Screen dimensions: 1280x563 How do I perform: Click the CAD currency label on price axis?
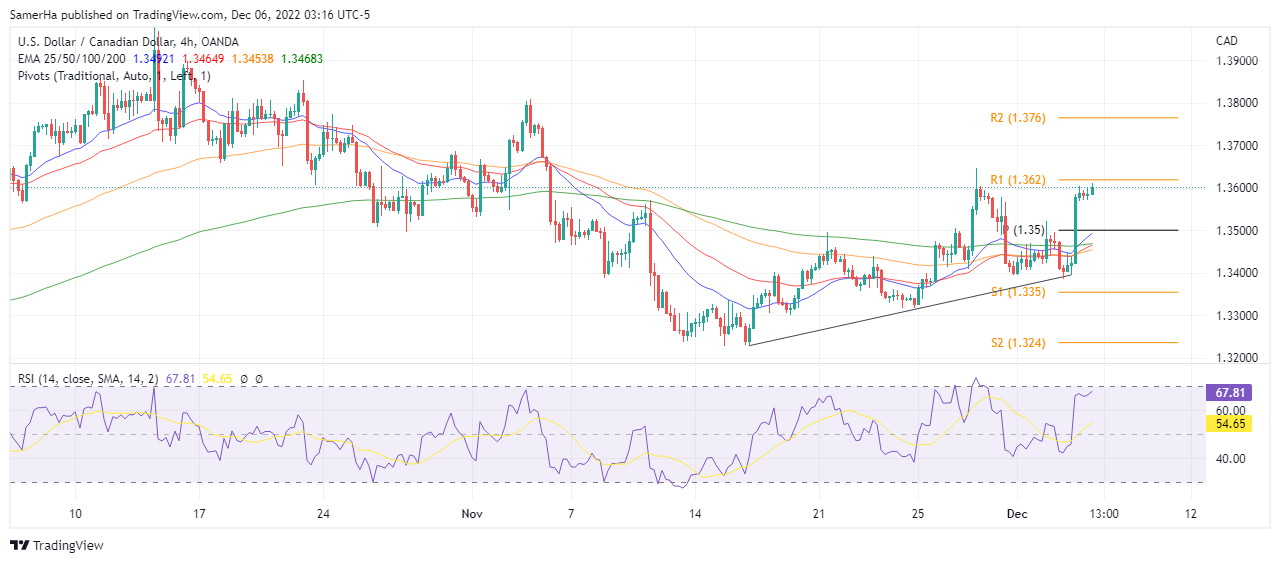(1227, 41)
